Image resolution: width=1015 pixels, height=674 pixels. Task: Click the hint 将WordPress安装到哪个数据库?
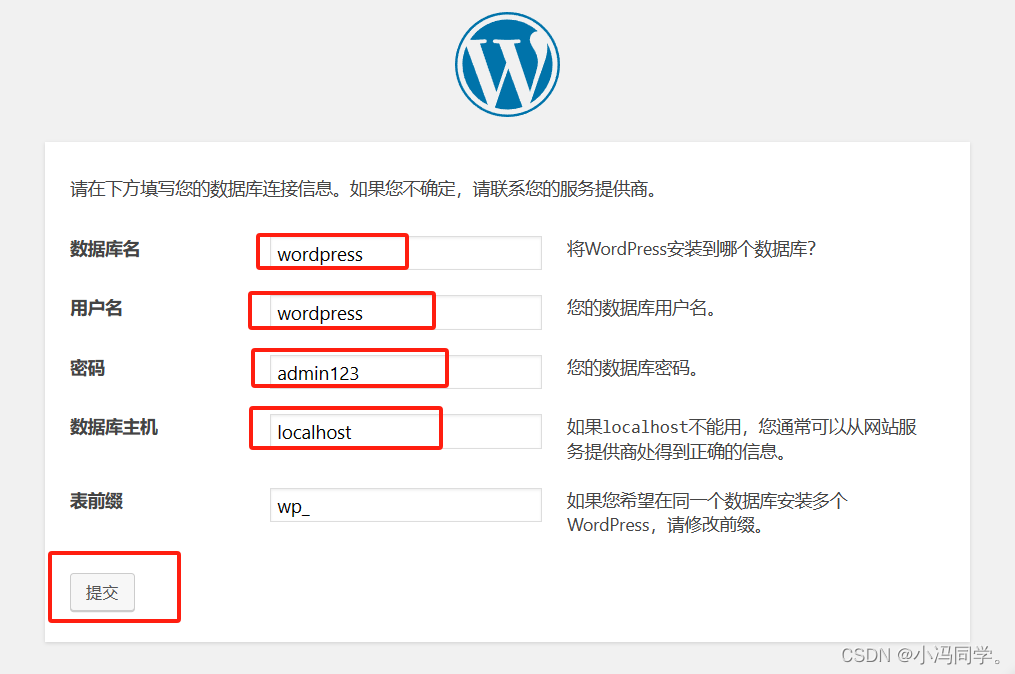(x=691, y=249)
